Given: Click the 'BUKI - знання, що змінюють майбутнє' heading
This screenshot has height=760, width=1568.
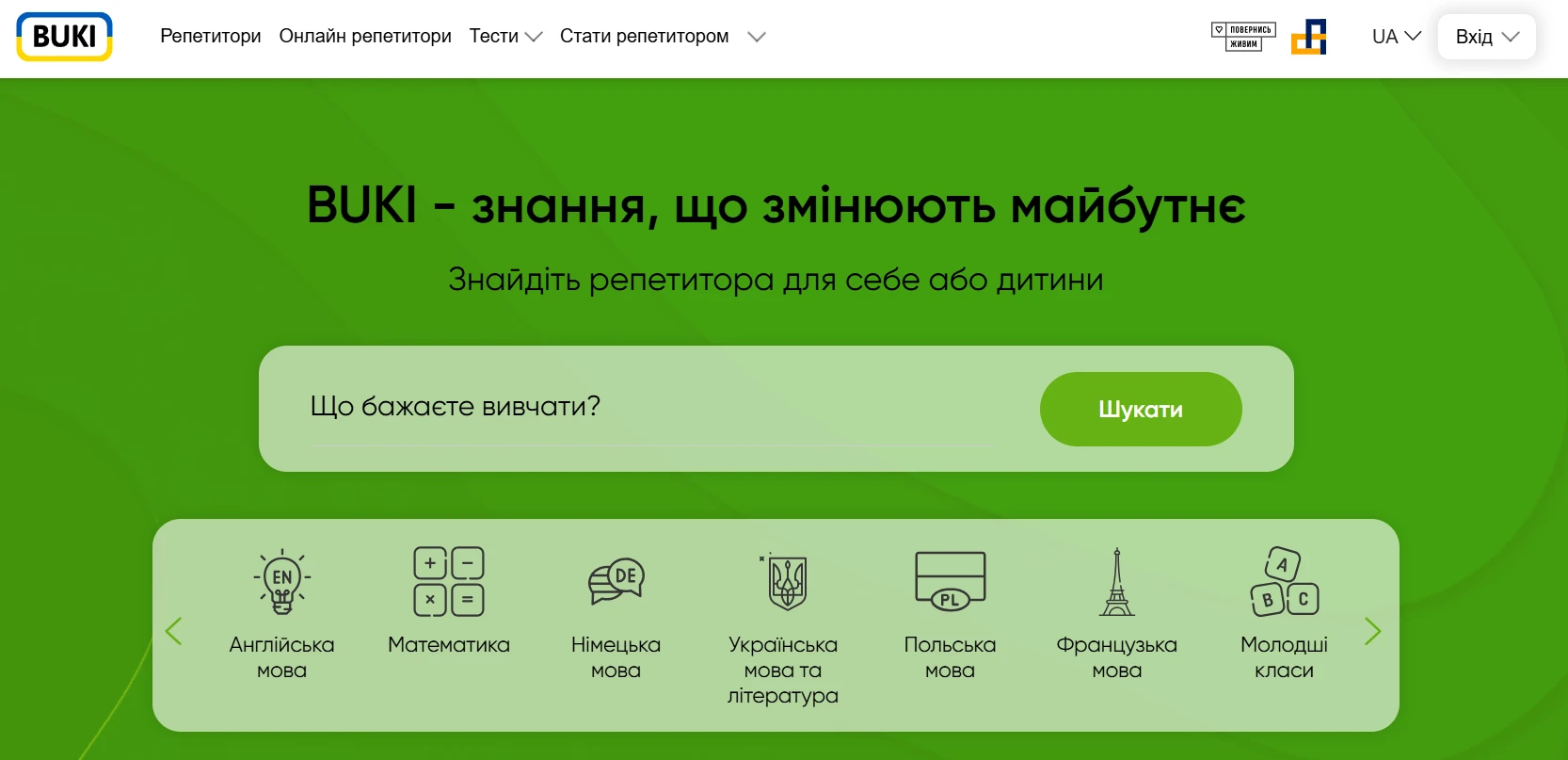Looking at the screenshot, I should (x=776, y=205).
